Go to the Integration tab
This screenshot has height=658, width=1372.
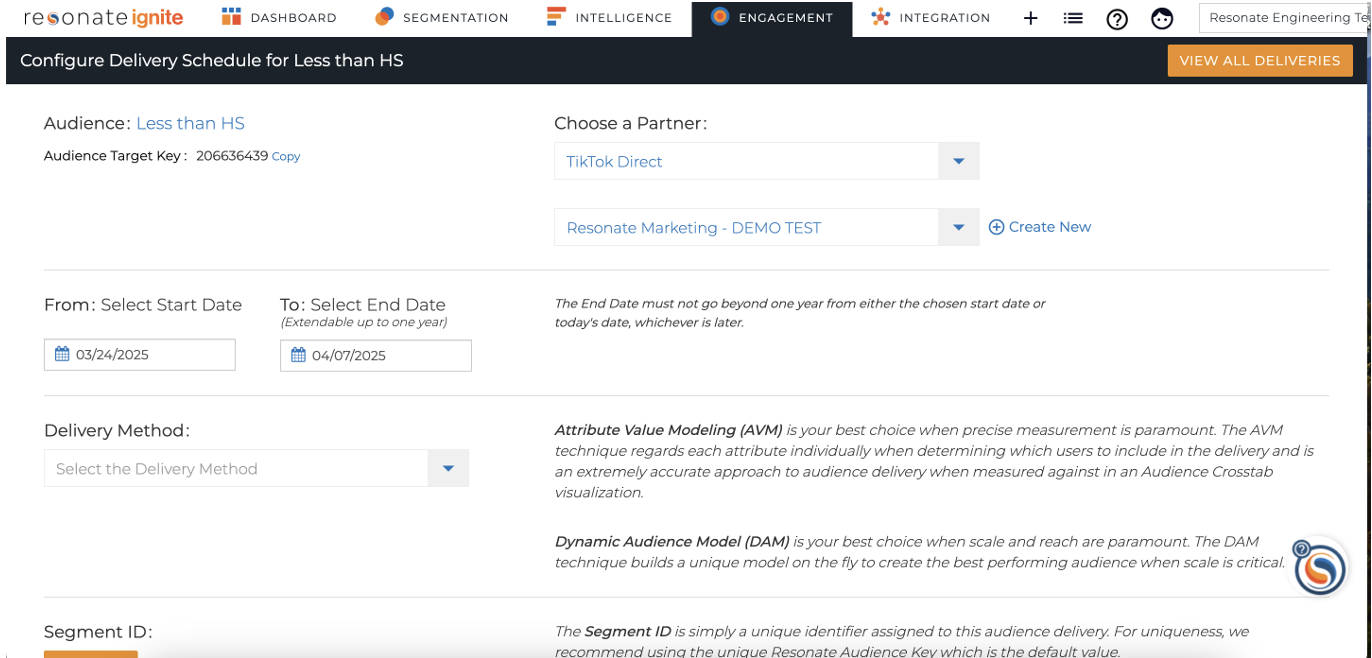coord(930,18)
